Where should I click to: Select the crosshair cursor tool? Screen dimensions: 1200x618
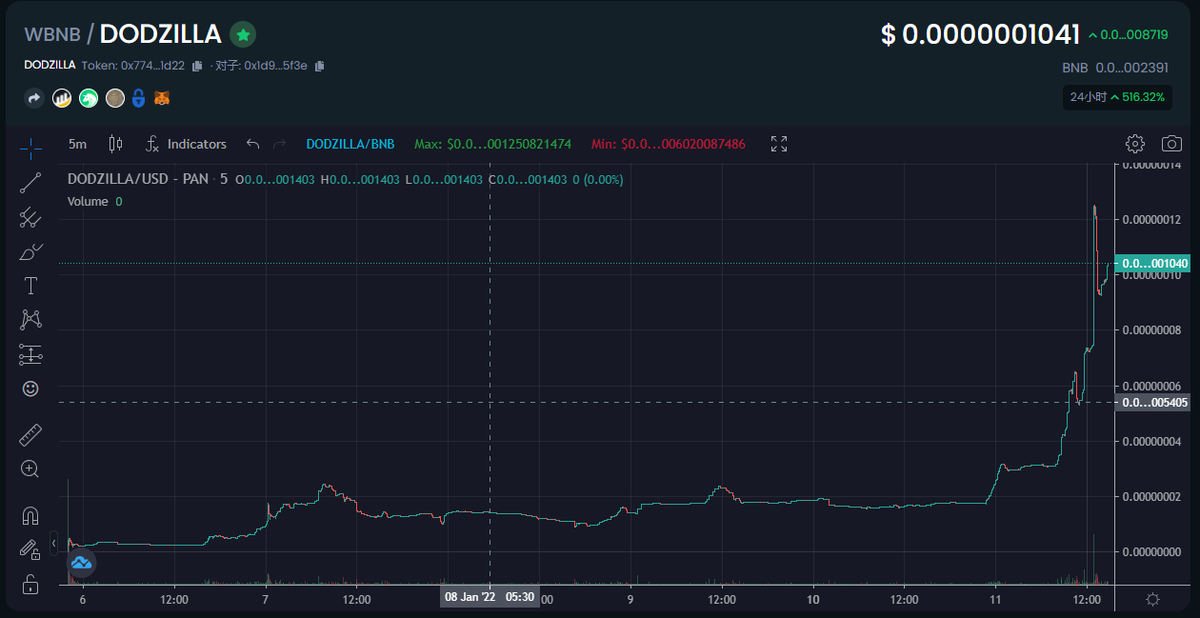coord(31,149)
